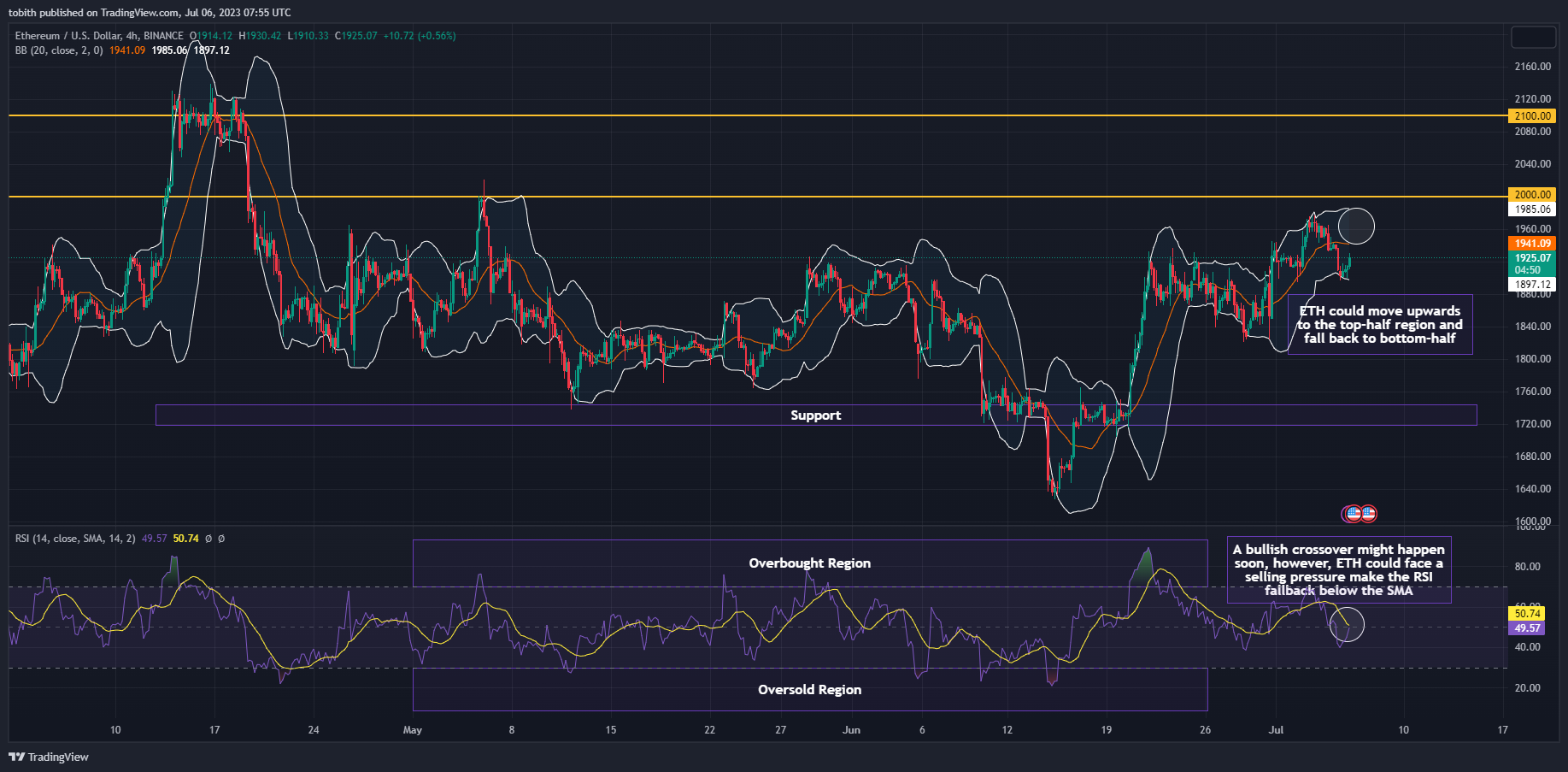Image resolution: width=1568 pixels, height=772 pixels.
Task: Click the high value H1930.42 in the legend
Action: [260, 36]
